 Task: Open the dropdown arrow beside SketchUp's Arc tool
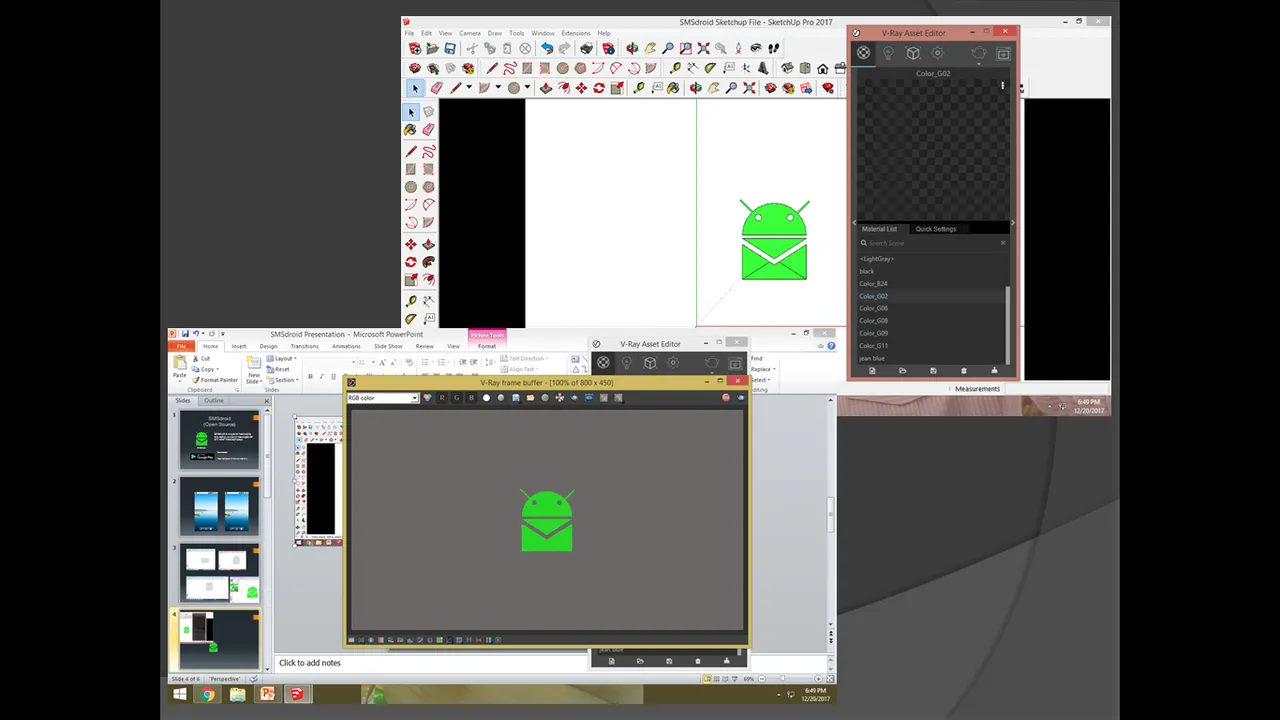click(x=497, y=88)
